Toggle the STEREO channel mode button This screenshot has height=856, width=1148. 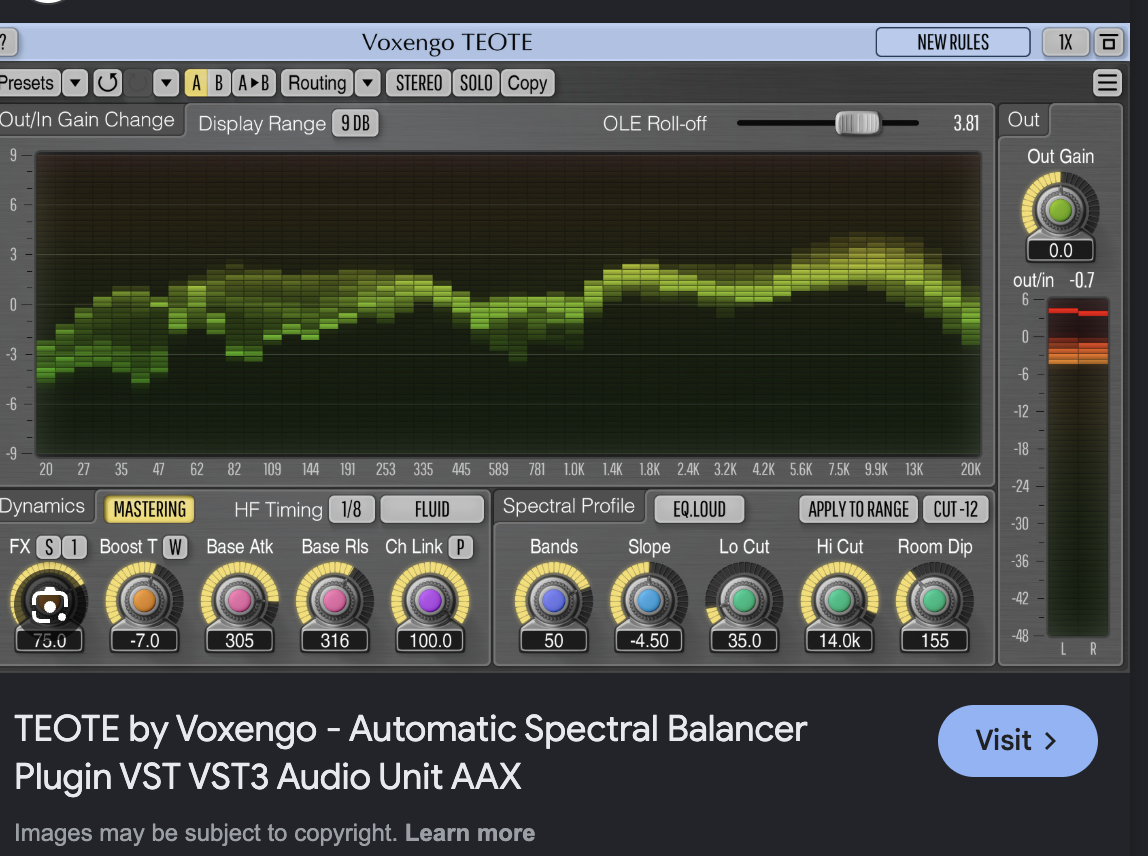[x=419, y=83]
